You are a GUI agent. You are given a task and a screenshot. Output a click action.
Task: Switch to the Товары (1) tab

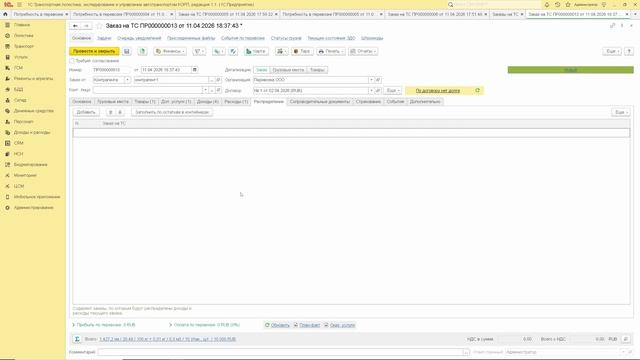tap(145, 102)
